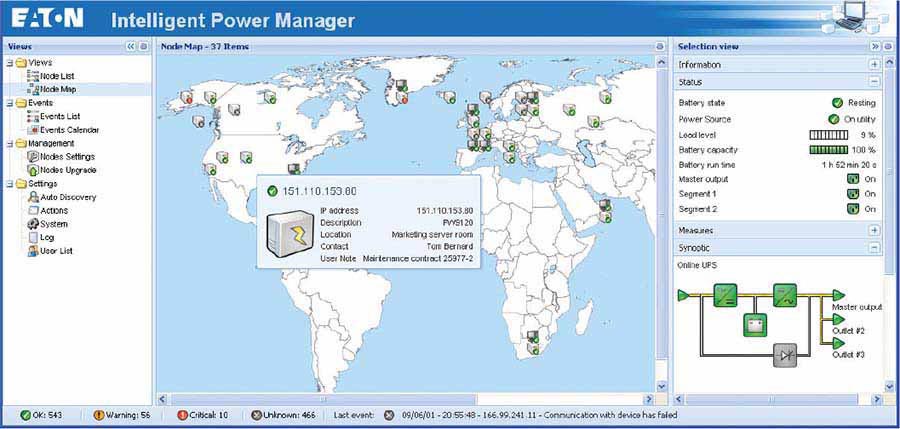Viewport: 900px width, 429px height.
Task: Click the tooltip's green status check icon
Action: 273,191
